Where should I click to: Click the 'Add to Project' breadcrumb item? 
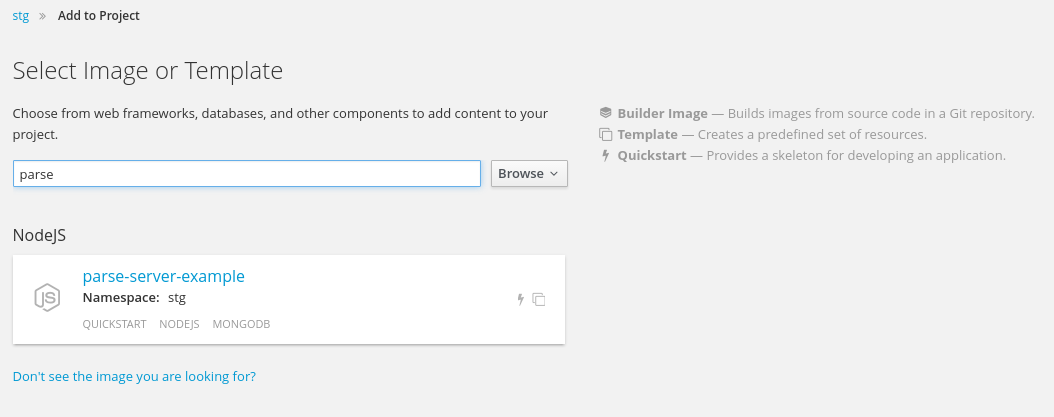pyautogui.click(x=99, y=16)
